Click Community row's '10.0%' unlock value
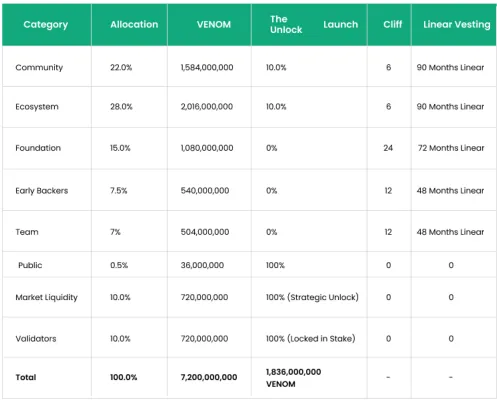Viewport: 497px width, 400px height. tap(276, 67)
